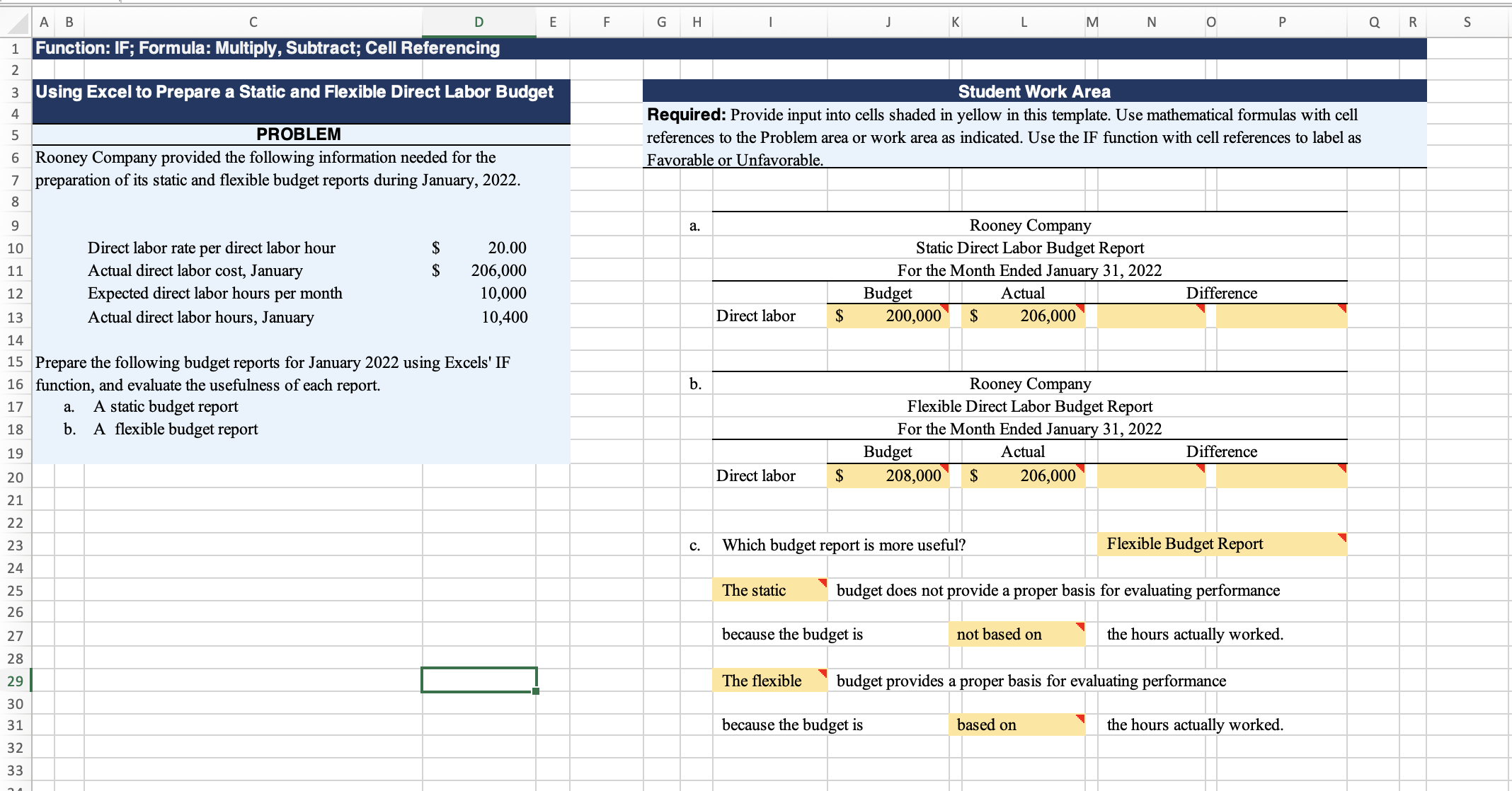Select column P header

tap(1281, 22)
